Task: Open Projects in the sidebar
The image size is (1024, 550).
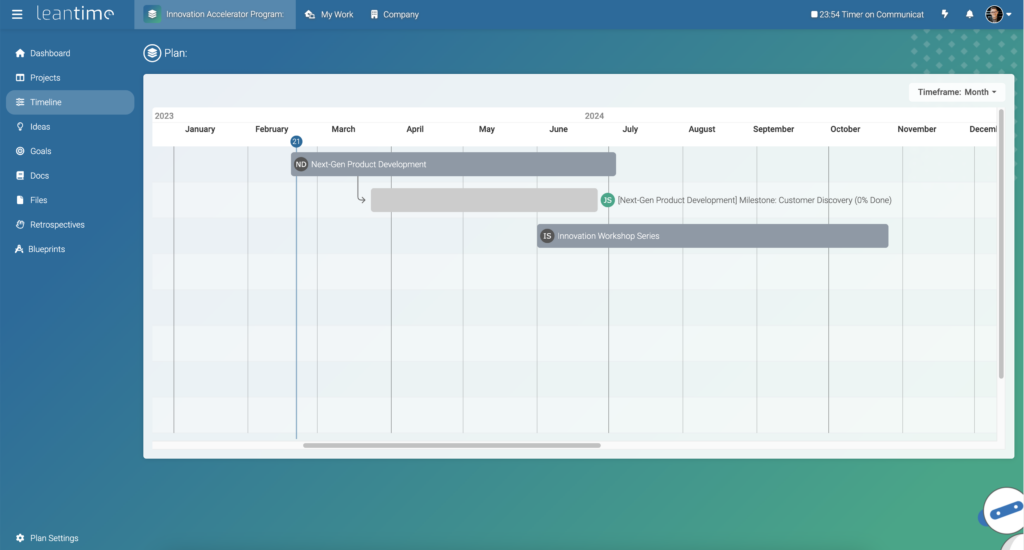Action: tap(70, 78)
